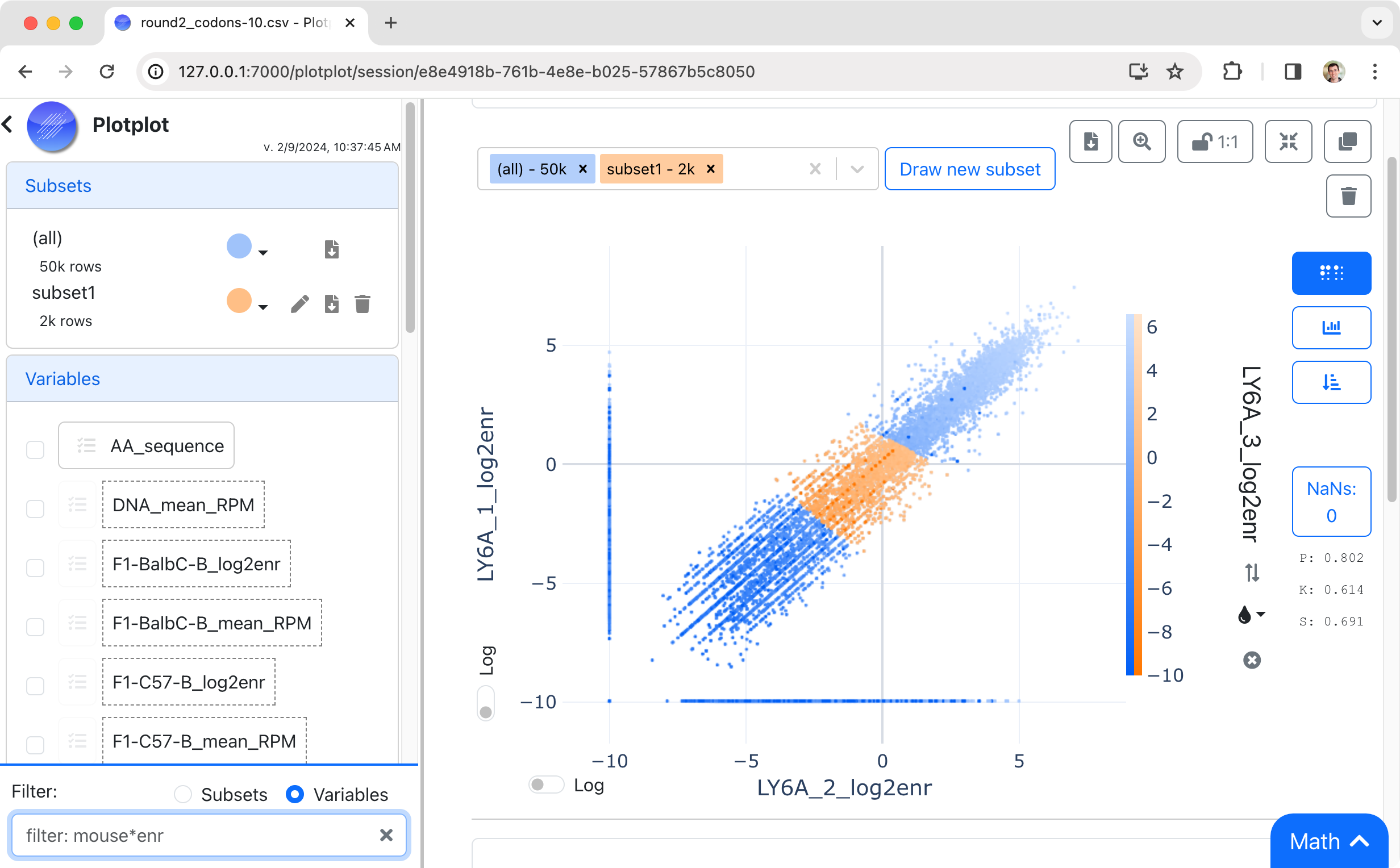1400x868 pixels.
Task: Open a new browser tab
Action: (390, 23)
